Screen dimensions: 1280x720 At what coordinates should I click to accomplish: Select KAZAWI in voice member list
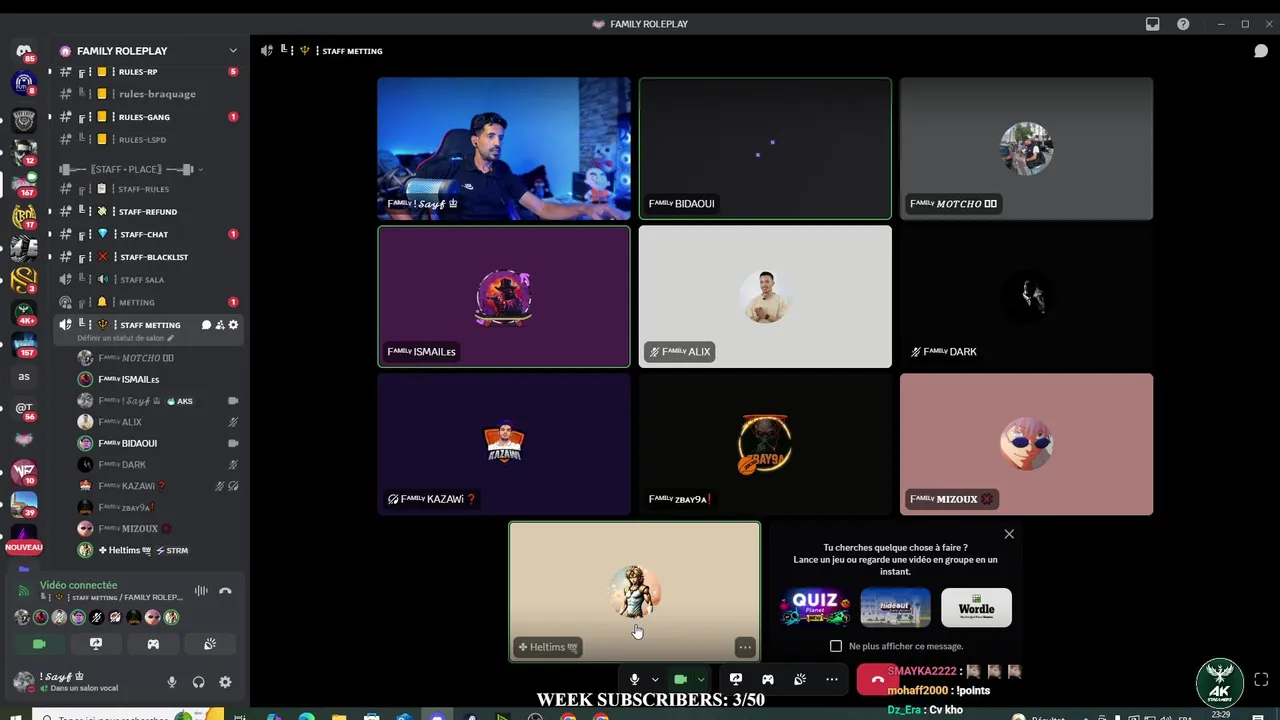(158, 486)
